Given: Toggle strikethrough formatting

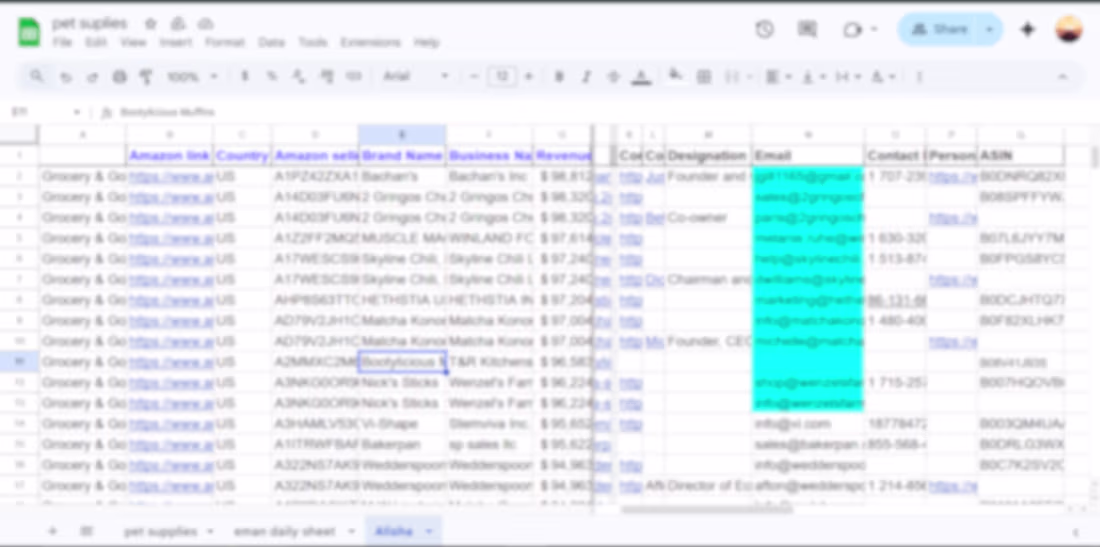Looking at the screenshot, I should pyautogui.click(x=614, y=76).
